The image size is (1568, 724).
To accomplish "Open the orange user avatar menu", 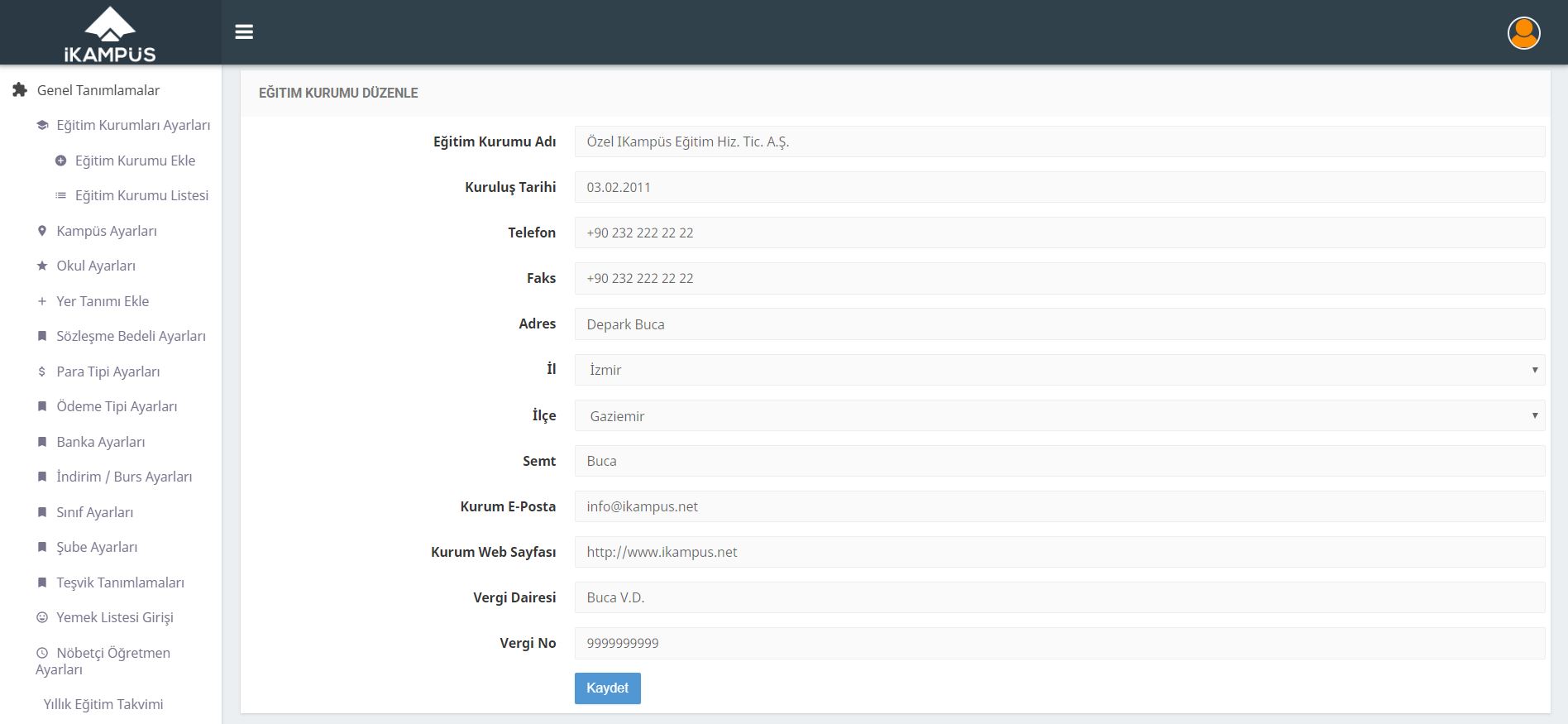I will pyautogui.click(x=1523, y=33).
